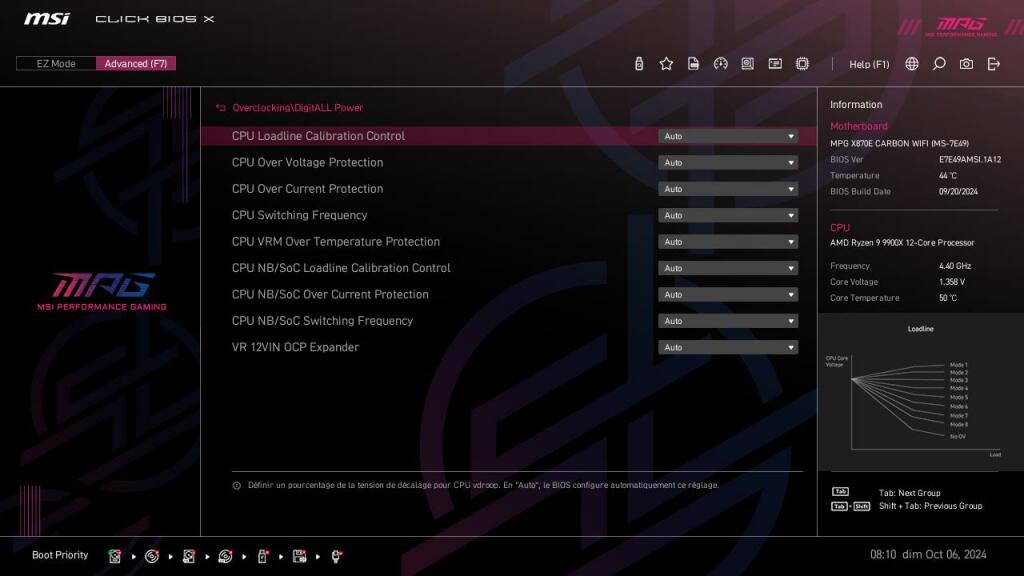This screenshot has width=1024, height=576.
Task: Change CPU Switching Frequency from Auto
Action: pyautogui.click(x=728, y=215)
